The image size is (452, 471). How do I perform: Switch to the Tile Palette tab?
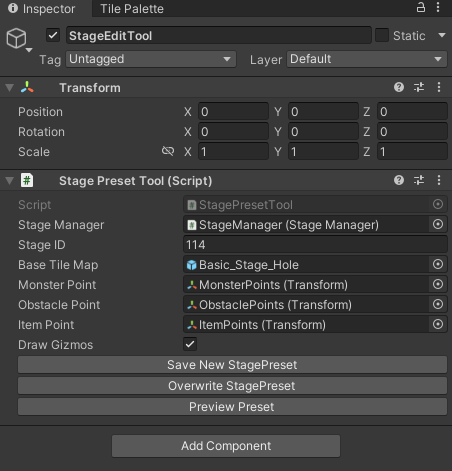(132, 9)
